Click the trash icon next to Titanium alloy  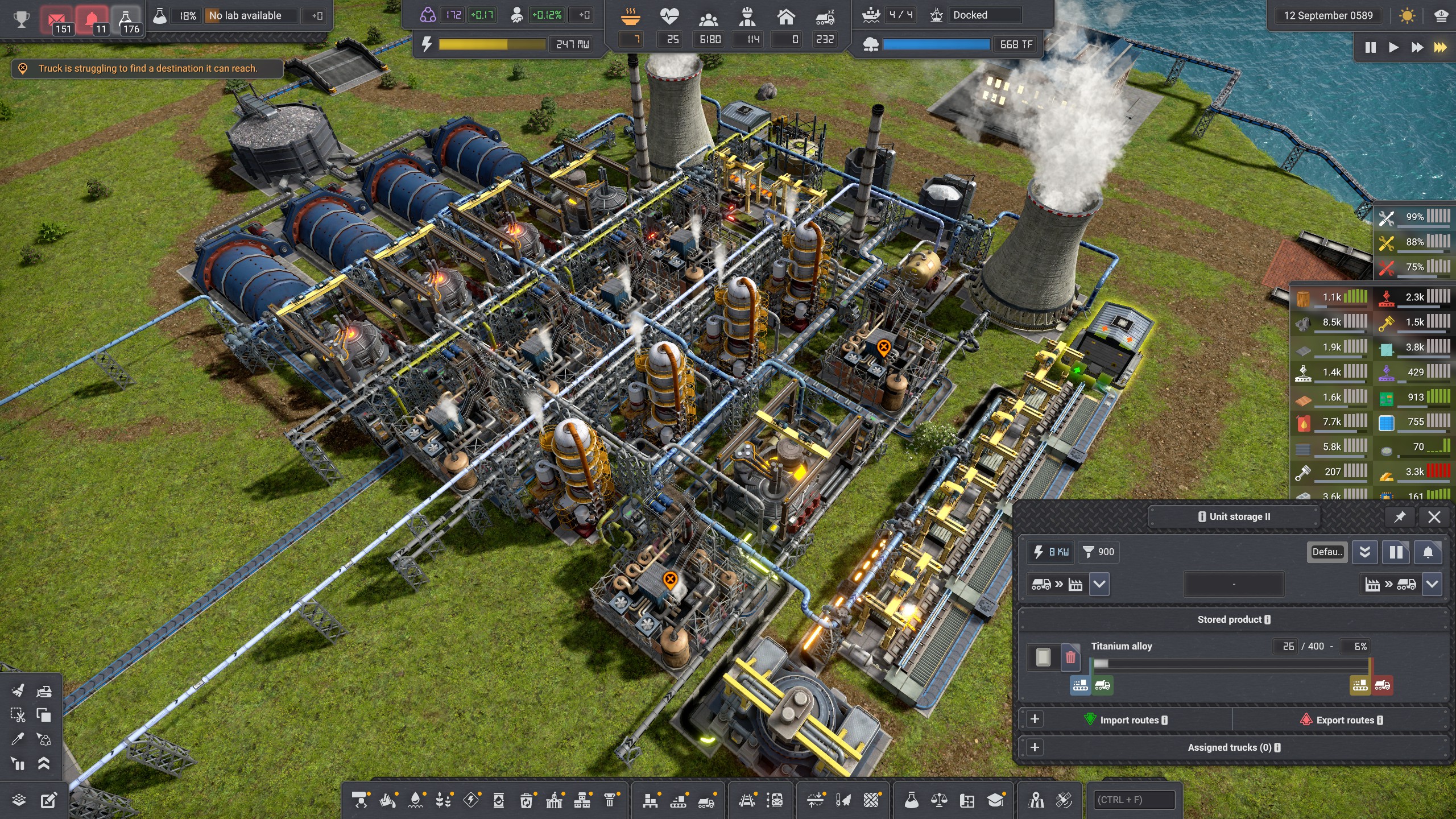(1070, 657)
